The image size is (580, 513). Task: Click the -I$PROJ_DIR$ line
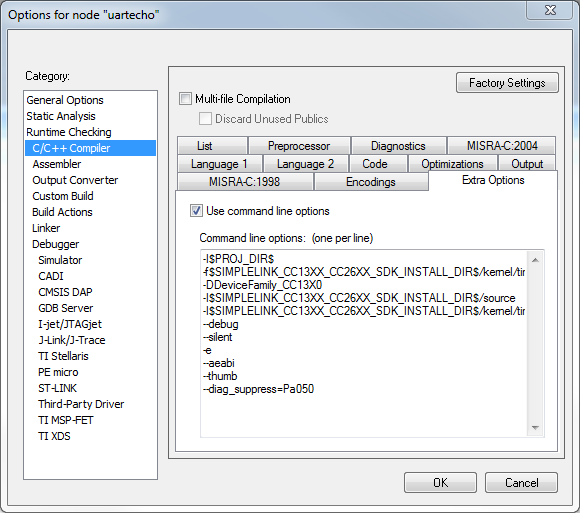click(238, 259)
